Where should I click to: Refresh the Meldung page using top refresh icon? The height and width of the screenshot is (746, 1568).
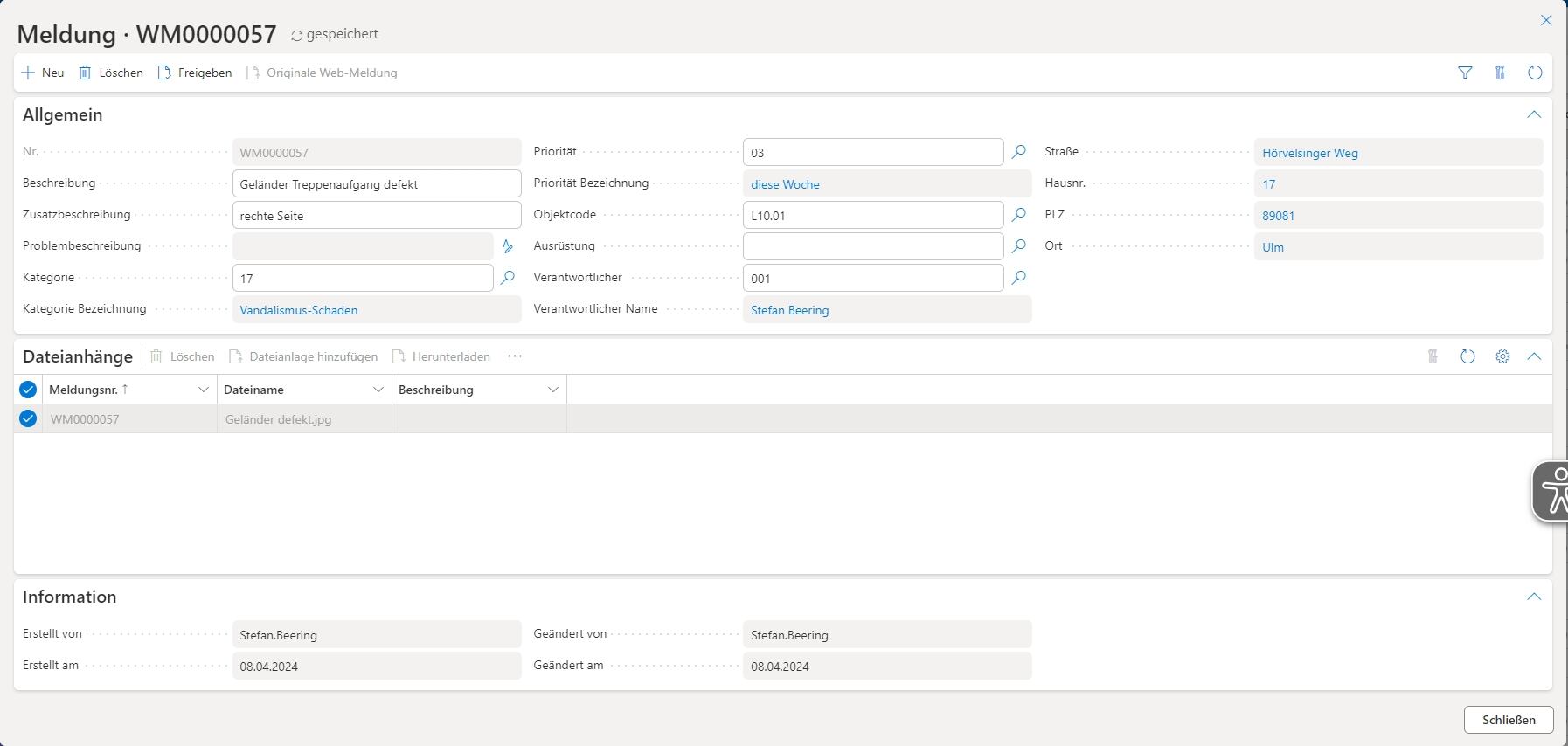[1534, 73]
